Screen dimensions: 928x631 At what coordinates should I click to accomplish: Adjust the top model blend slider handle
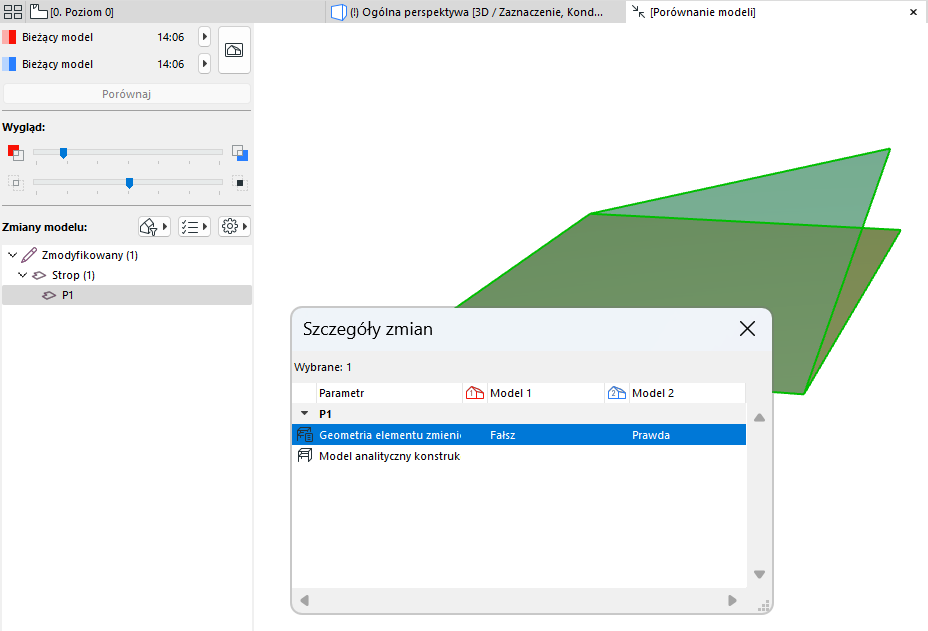(x=63, y=153)
